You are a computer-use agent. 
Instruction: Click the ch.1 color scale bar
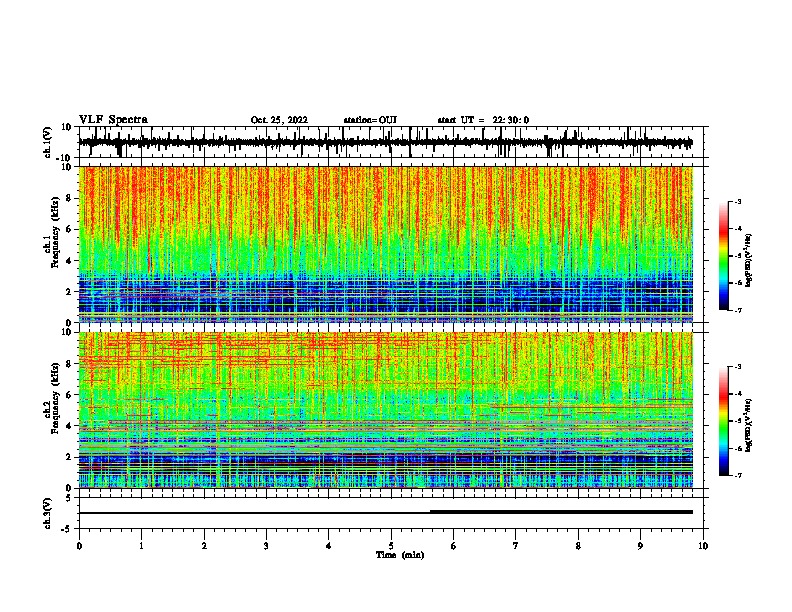click(723, 256)
